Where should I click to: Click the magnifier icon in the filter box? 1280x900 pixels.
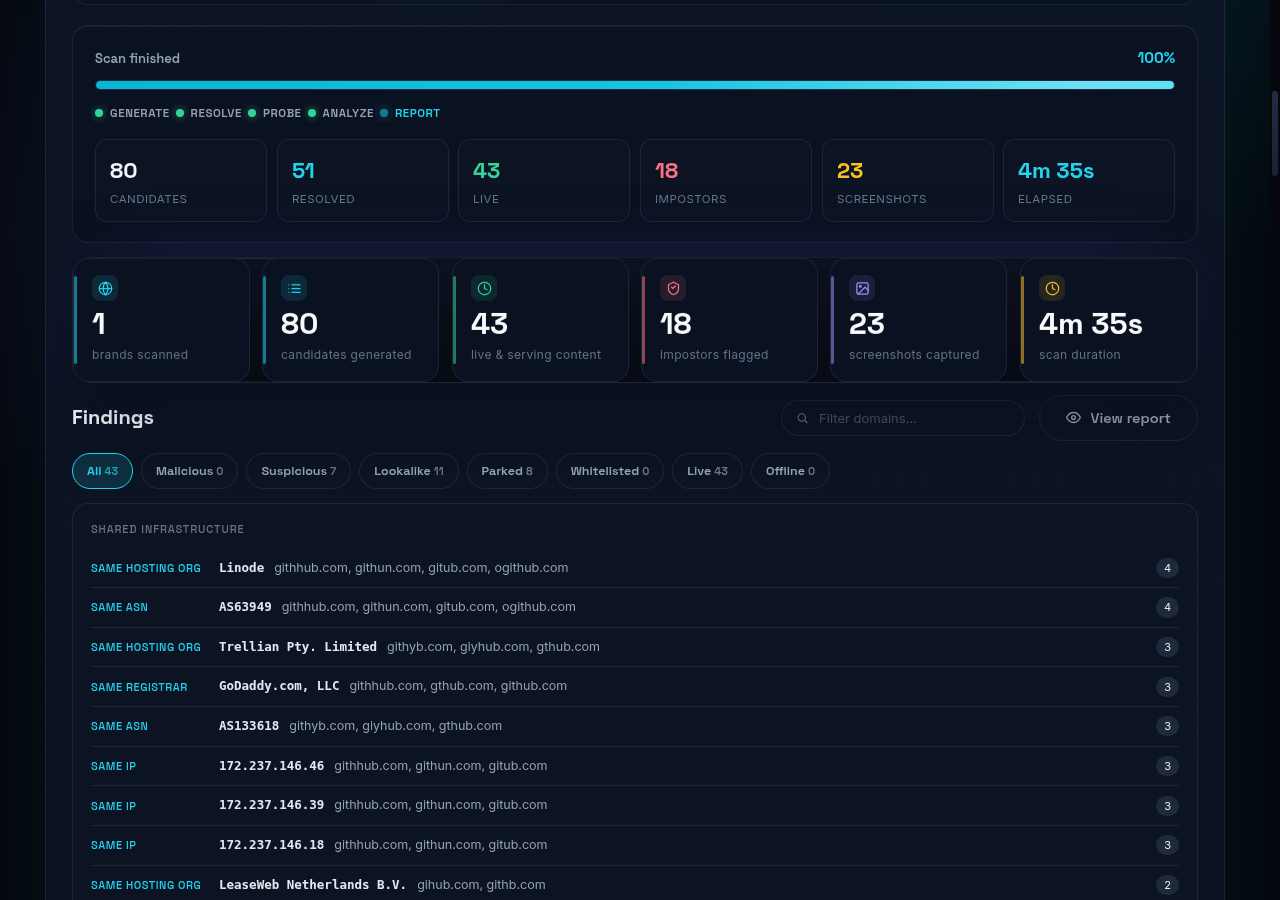click(x=802, y=418)
